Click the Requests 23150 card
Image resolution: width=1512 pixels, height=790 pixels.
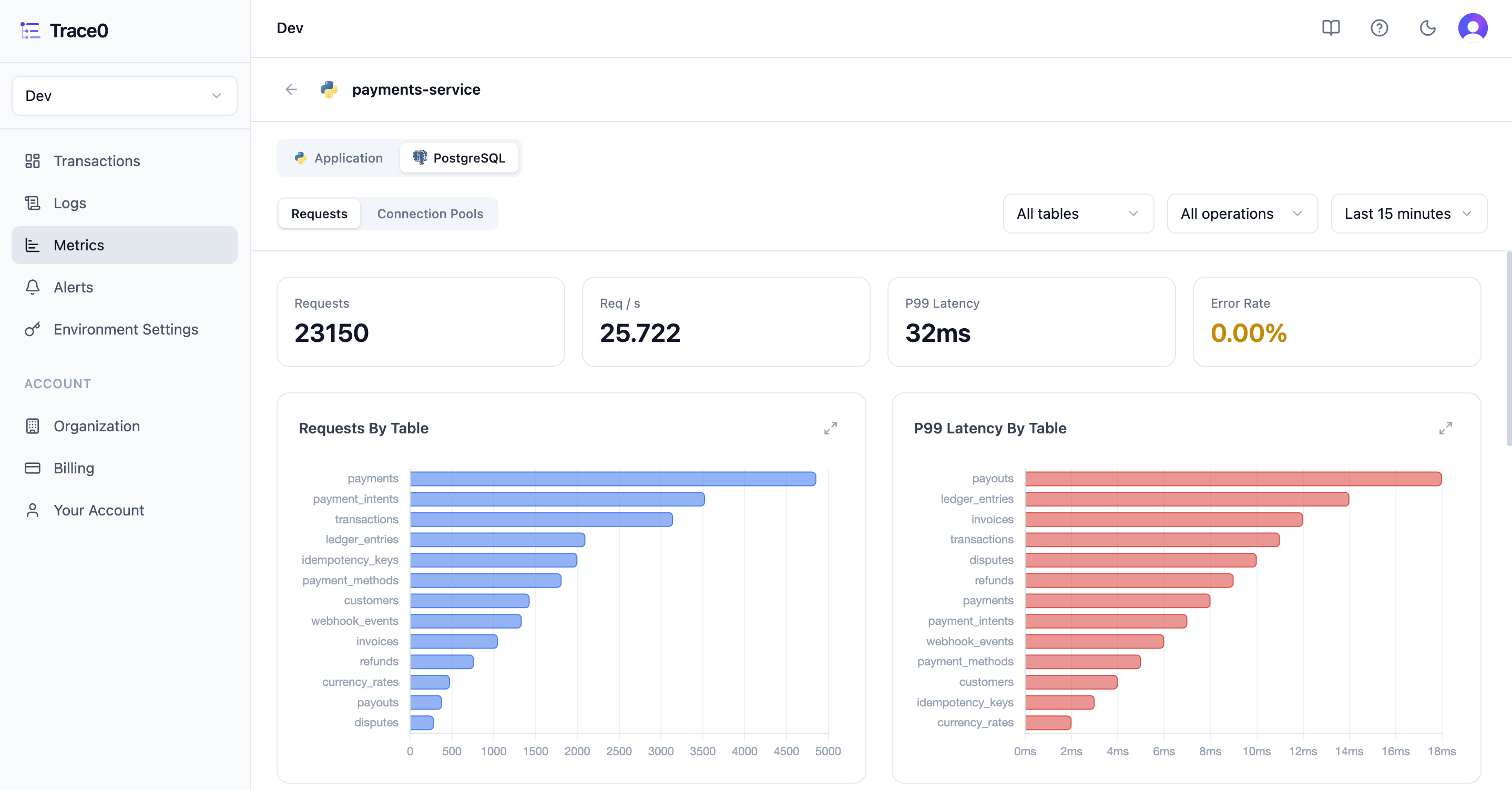coord(421,322)
